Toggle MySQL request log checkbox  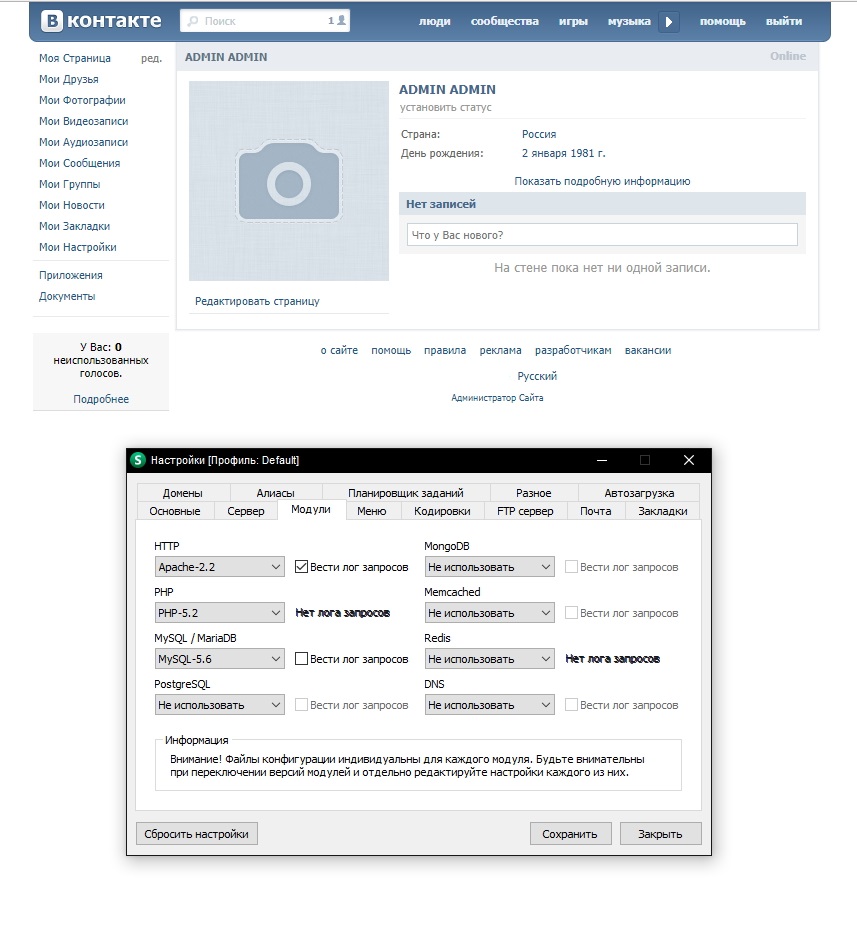point(301,659)
